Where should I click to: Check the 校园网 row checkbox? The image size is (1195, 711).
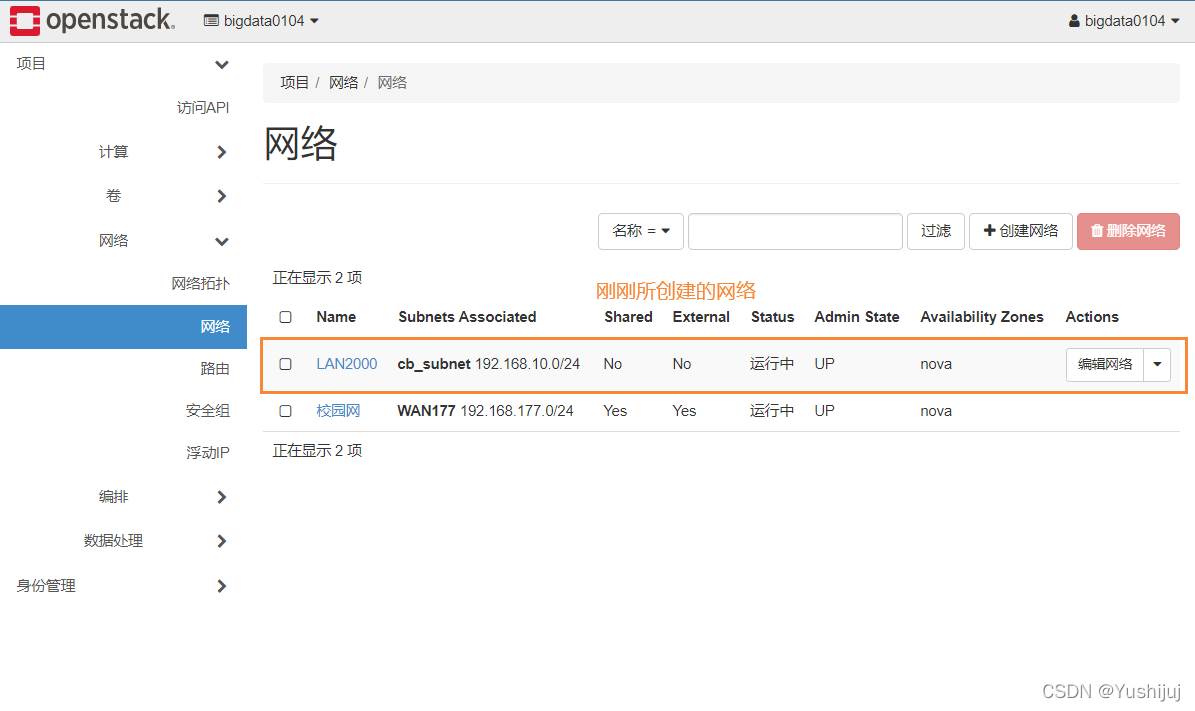click(285, 411)
